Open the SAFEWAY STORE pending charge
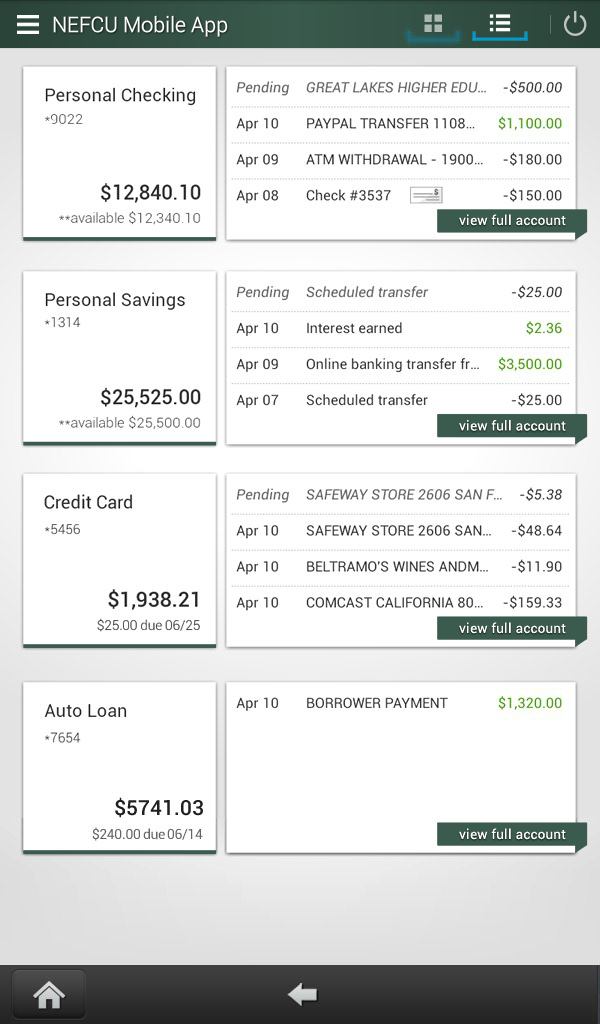The width and height of the screenshot is (600, 1024). 400,494
